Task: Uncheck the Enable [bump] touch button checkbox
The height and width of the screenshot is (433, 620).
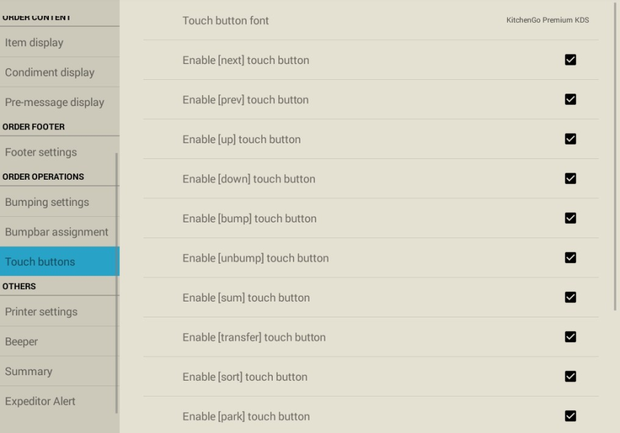Action: pyautogui.click(x=570, y=218)
